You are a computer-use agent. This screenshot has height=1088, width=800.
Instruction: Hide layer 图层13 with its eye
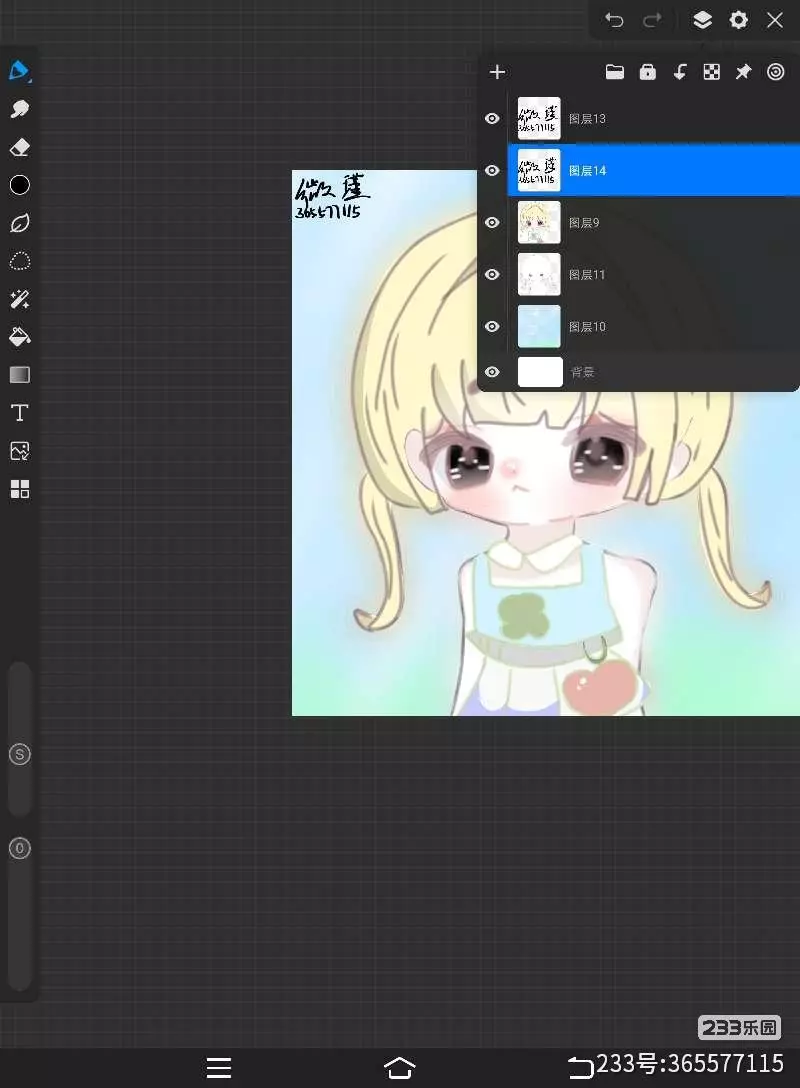pos(492,119)
